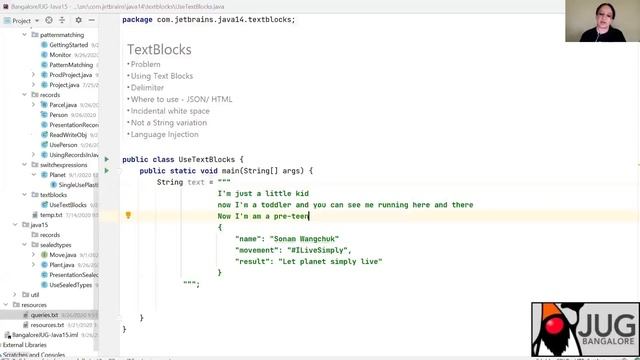Open the ReadWriteObj file
Screen dimensions: 640x360
pos(68,135)
